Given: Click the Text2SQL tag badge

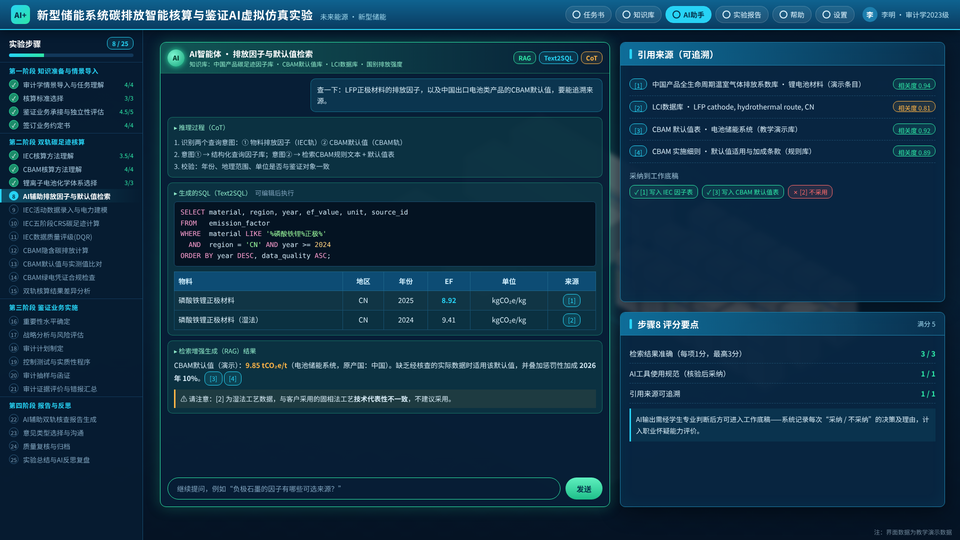Looking at the screenshot, I should coord(558,58).
